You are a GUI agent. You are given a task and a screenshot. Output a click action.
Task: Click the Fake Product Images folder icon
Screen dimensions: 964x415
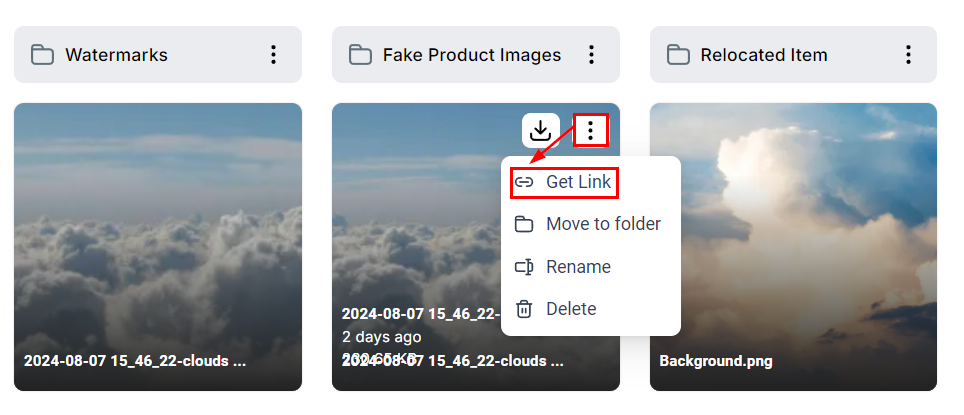click(x=360, y=55)
